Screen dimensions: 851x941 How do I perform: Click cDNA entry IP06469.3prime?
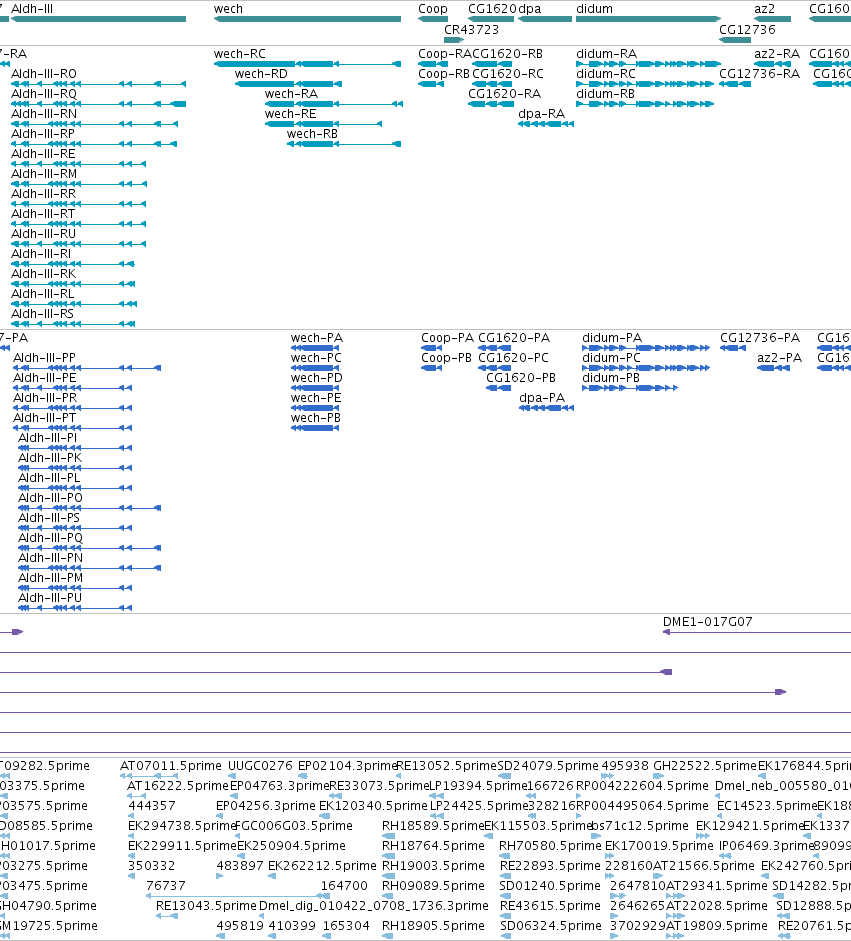click(x=766, y=846)
